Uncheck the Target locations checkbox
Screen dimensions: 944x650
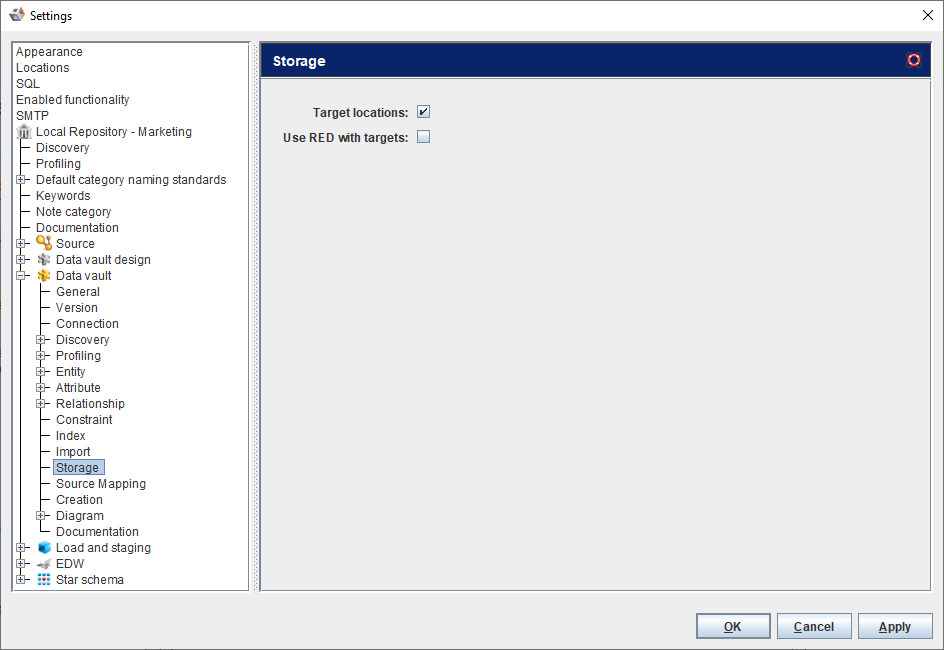click(423, 112)
